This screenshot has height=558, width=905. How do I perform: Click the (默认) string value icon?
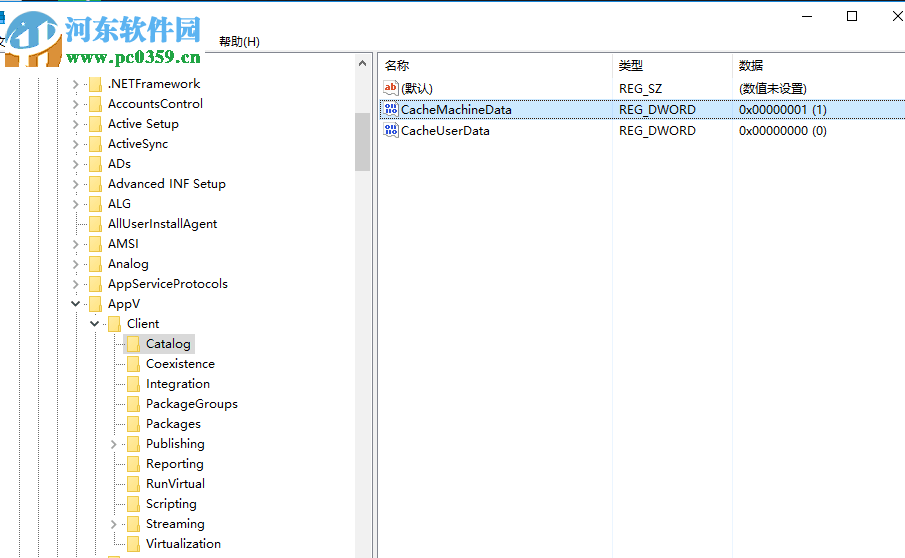pos(391,88)
